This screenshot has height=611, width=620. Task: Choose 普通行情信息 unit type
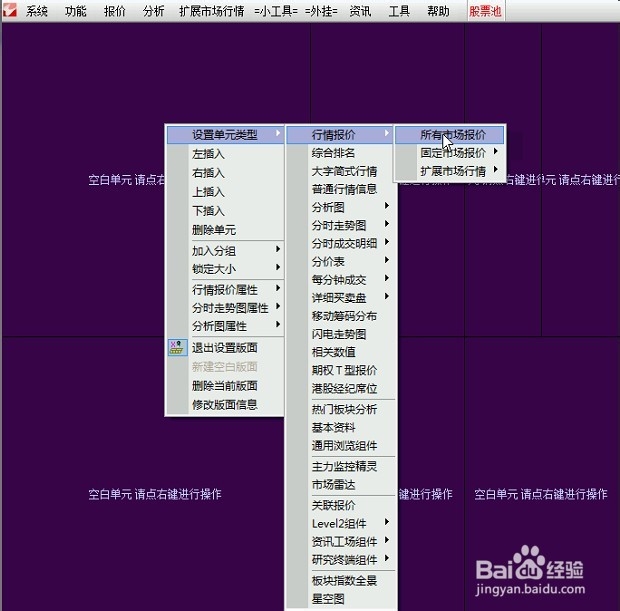pyautogui.click(x=341, y=189)
